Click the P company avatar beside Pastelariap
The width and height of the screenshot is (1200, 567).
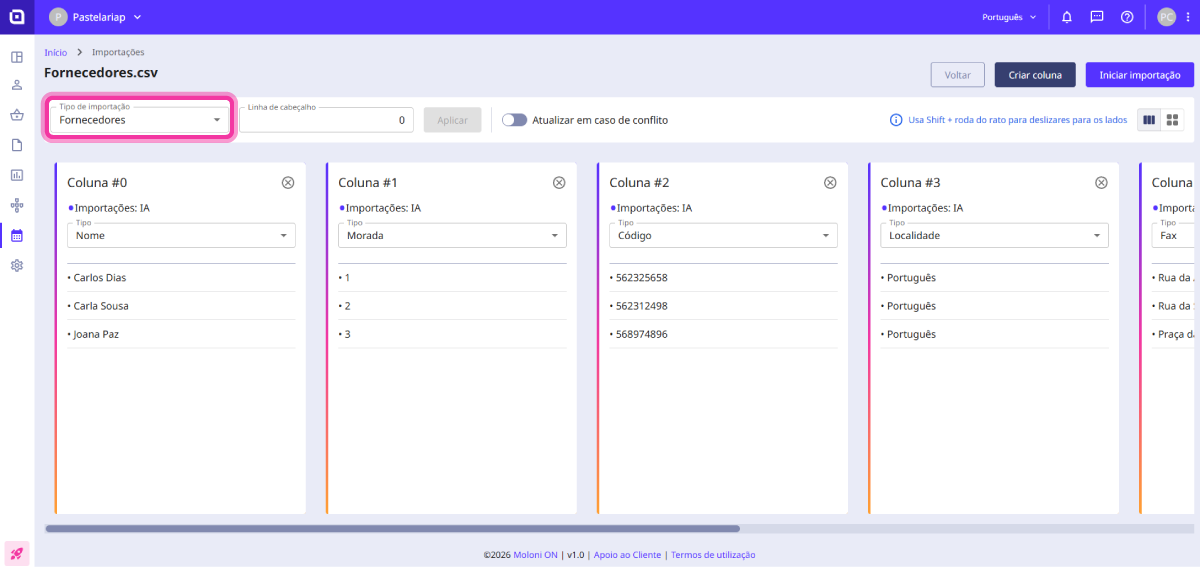58,17
